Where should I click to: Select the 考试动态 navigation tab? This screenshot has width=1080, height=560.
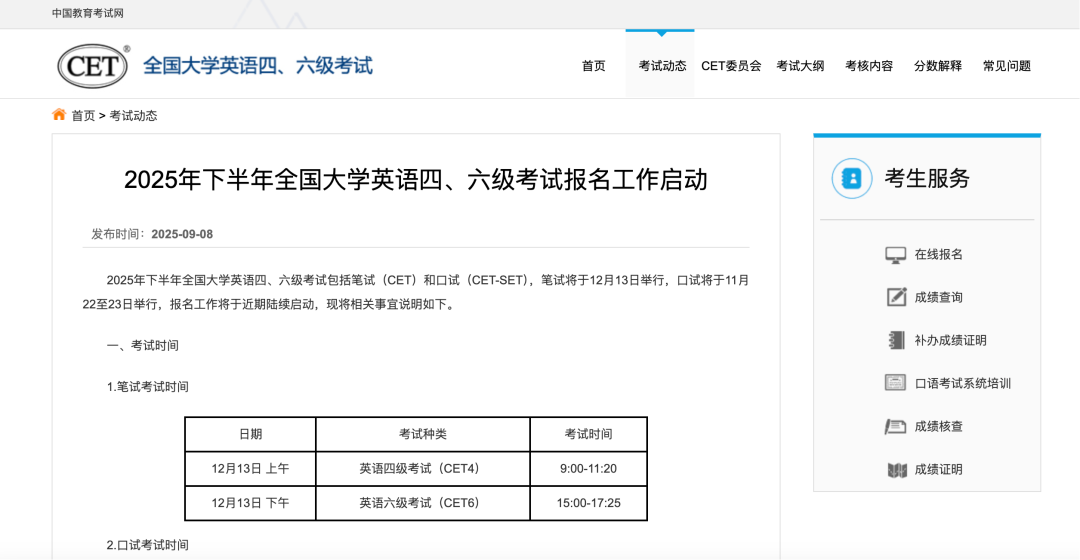click(661, 66)
